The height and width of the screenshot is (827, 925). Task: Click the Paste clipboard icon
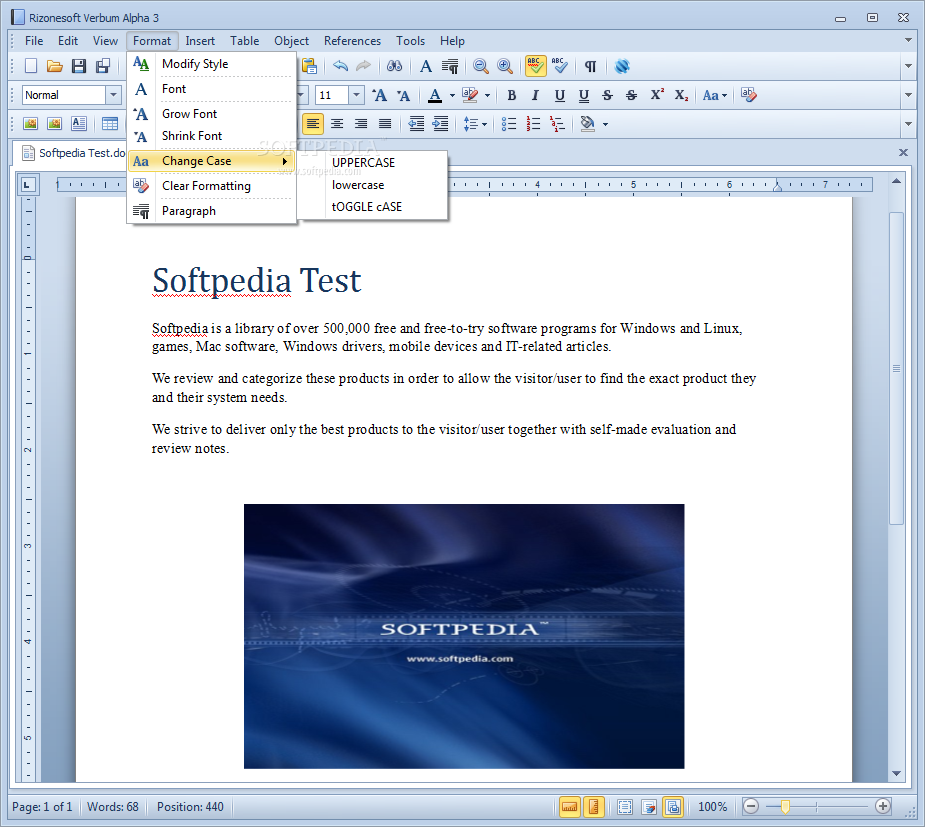click(309, 66)
